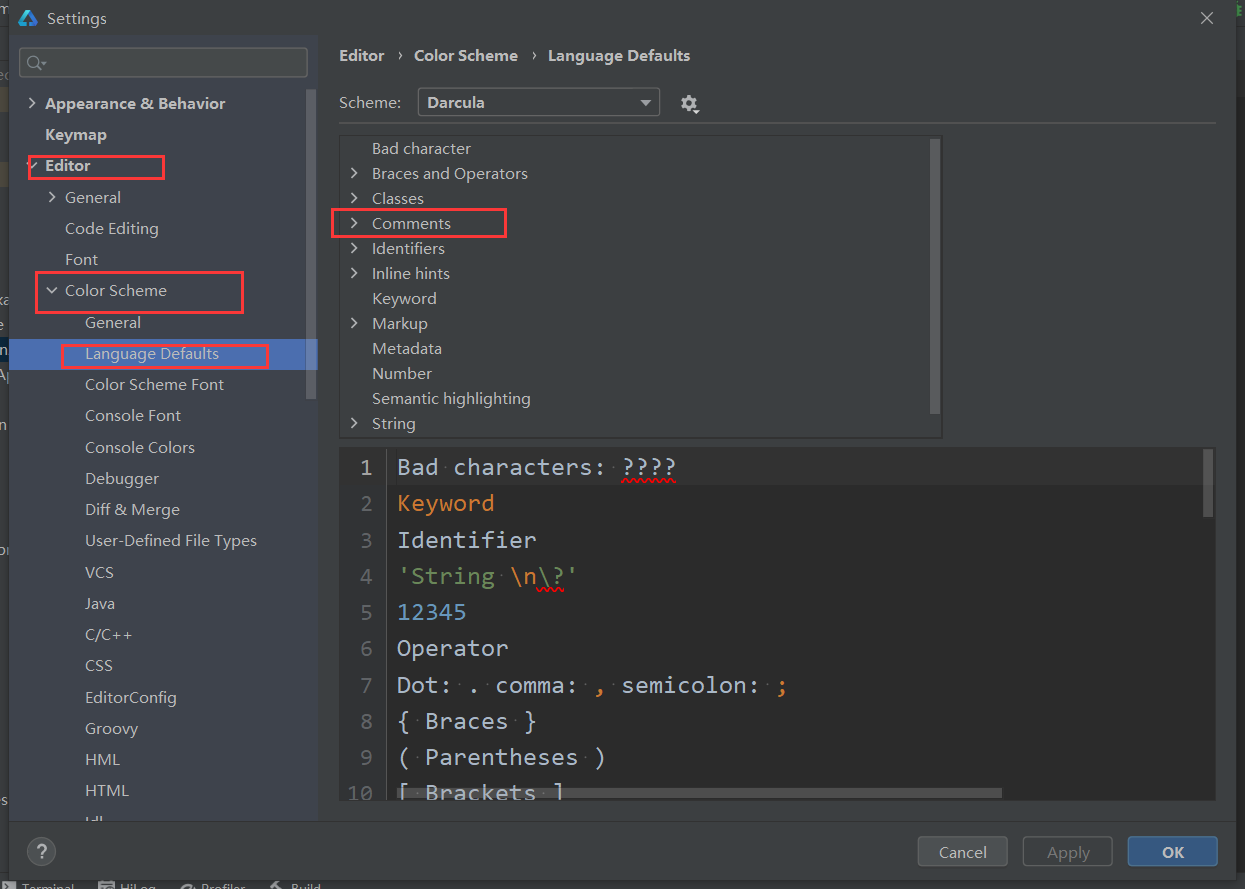
Task: Expand the Identifiers group
Action: [x=354, y=248]
